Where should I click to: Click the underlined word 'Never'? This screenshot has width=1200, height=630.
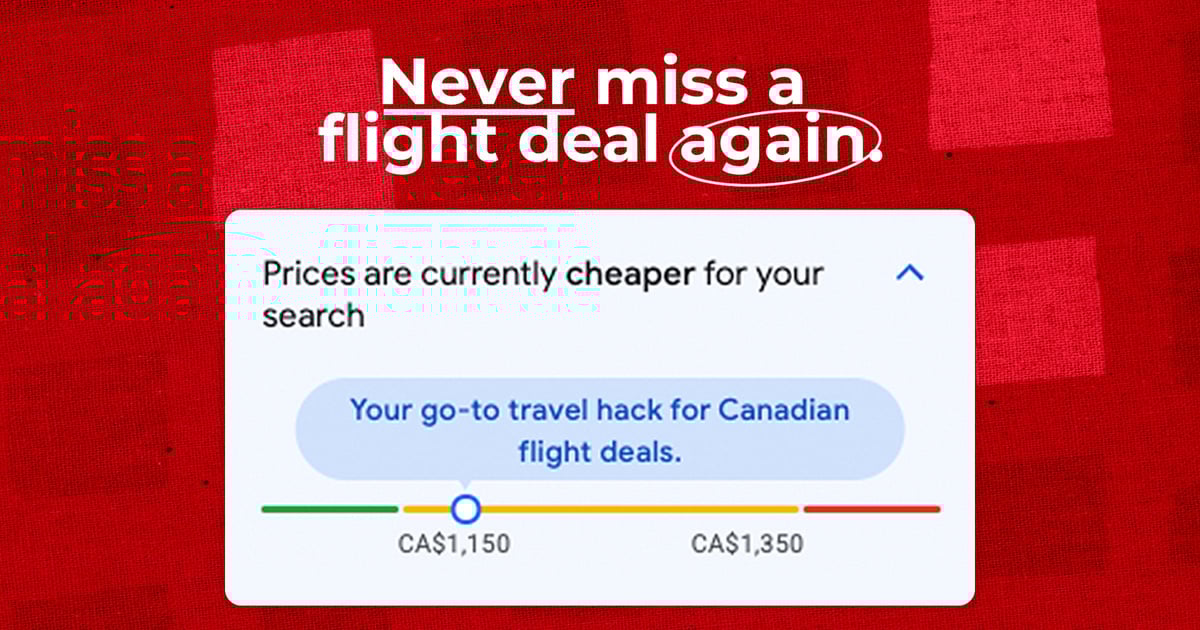click(x=477, y=82)
